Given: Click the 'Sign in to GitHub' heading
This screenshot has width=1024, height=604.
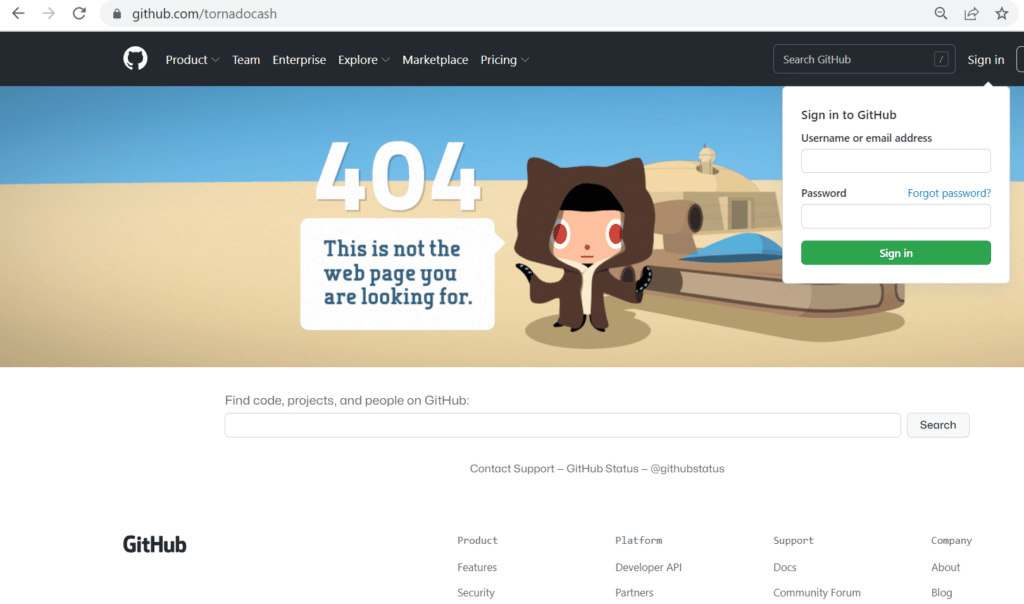Looking at the screenshot, I should pyautogui.click(x=848, y=115).
